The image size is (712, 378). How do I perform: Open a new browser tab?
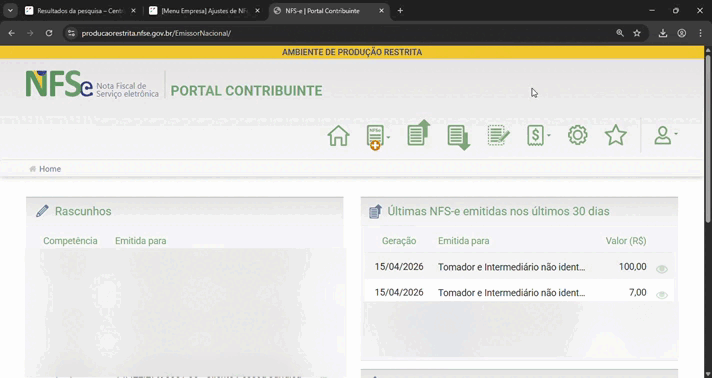pyautogui.click(x=400, y=10)
